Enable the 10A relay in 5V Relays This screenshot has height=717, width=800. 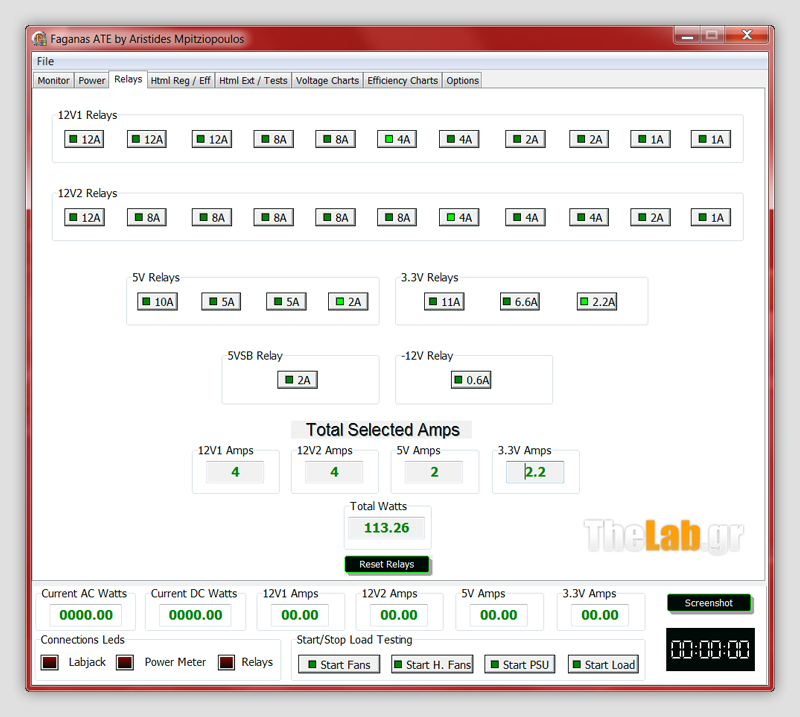pos(157,302)
